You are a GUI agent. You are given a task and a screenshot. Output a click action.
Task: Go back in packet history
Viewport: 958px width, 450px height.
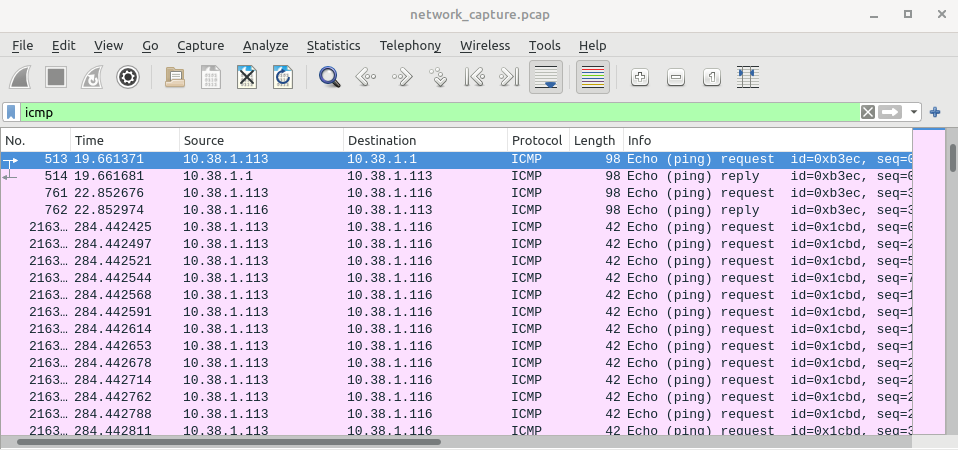coord(365,78)
